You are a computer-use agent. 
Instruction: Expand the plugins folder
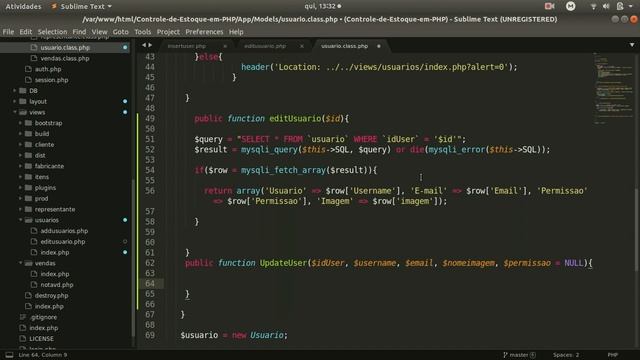click(x=20, y=188)
